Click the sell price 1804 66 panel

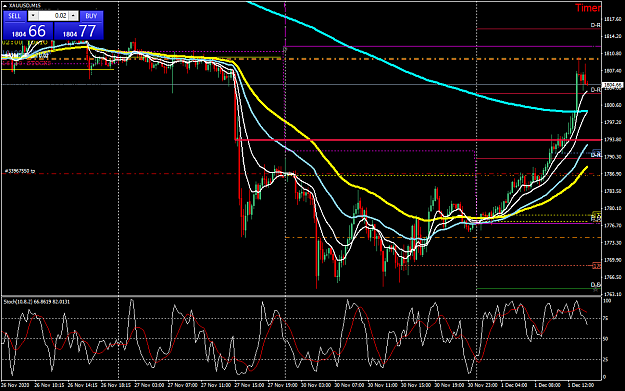coord(28,31)
